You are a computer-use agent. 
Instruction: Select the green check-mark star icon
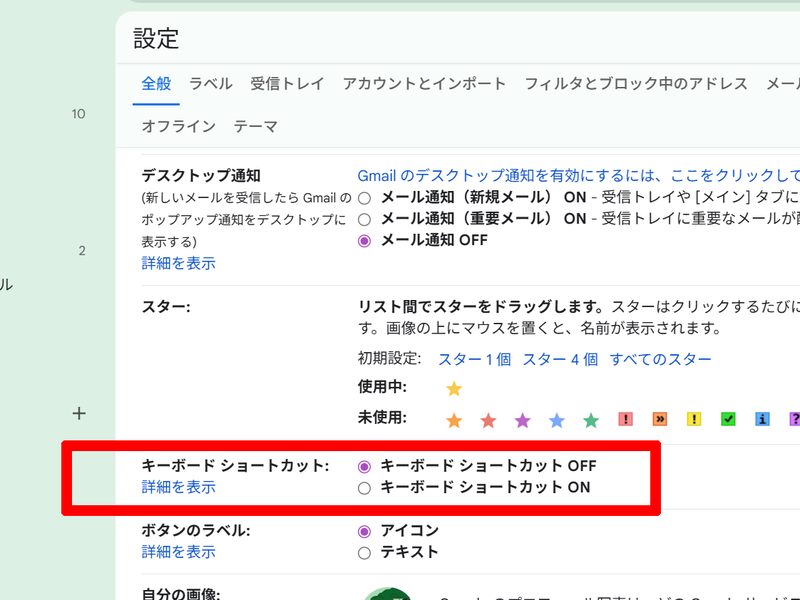click(728, 420)
